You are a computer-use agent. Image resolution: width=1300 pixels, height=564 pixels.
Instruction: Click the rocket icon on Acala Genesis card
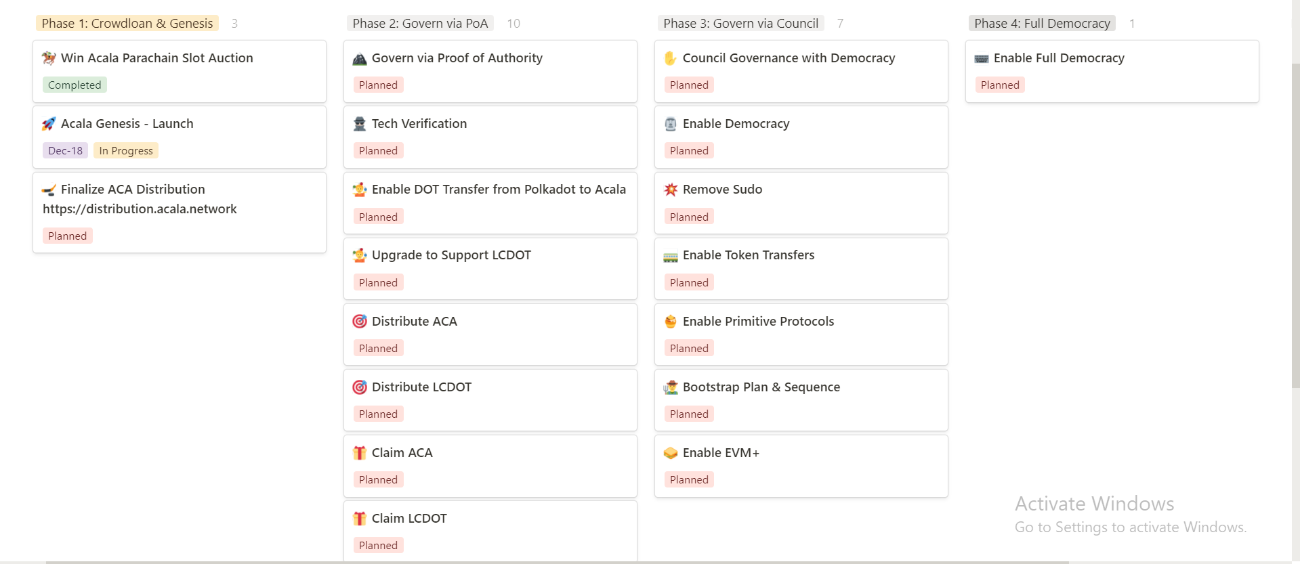(x=49, y=124)
